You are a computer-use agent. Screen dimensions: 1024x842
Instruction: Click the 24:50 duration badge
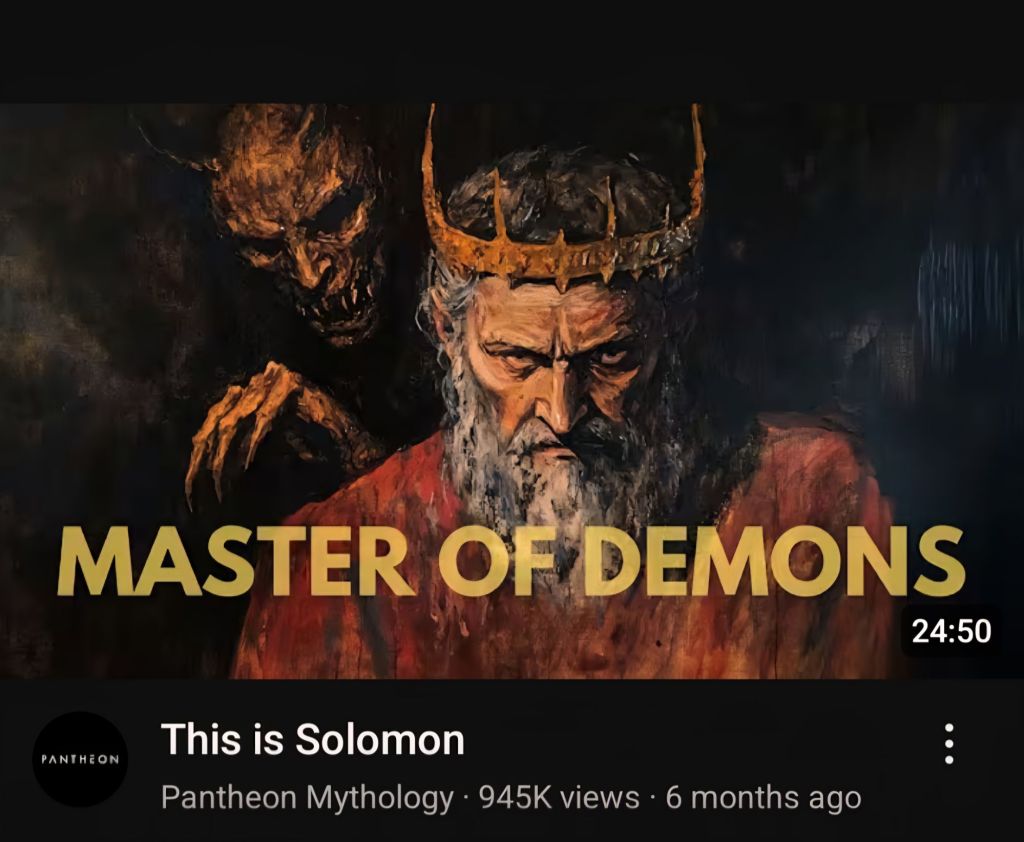coord(951,631)
